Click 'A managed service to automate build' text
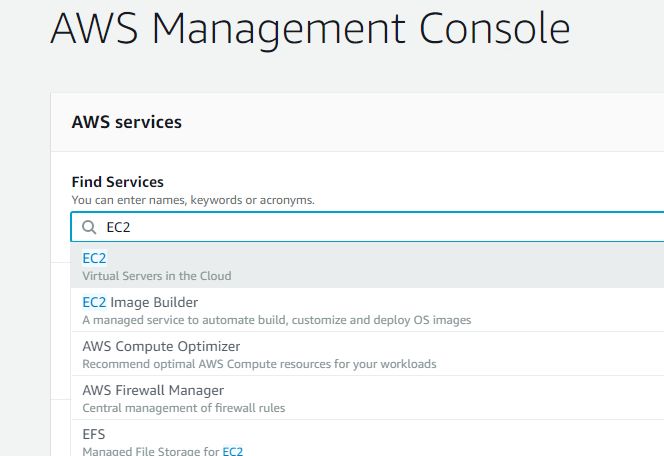Screen dimensions: 664x456 coord(277,320)
